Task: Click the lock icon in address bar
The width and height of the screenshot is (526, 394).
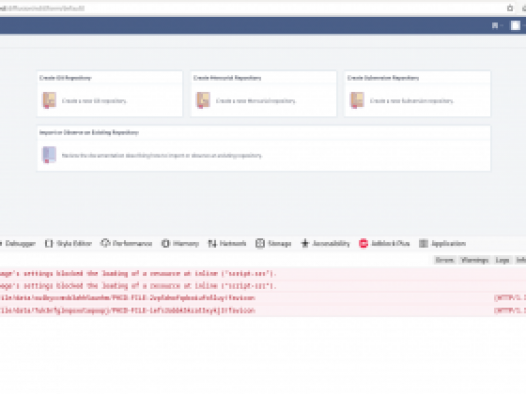Action: coord(510,8)
